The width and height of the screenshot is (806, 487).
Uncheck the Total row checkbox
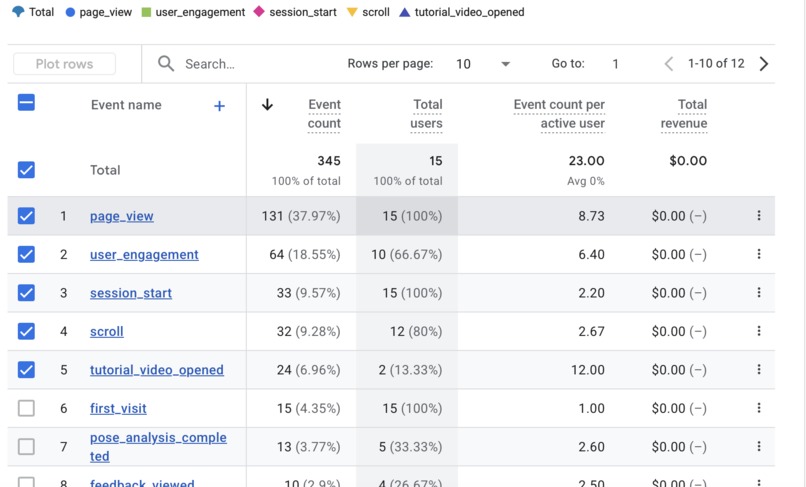coord(26,170)
